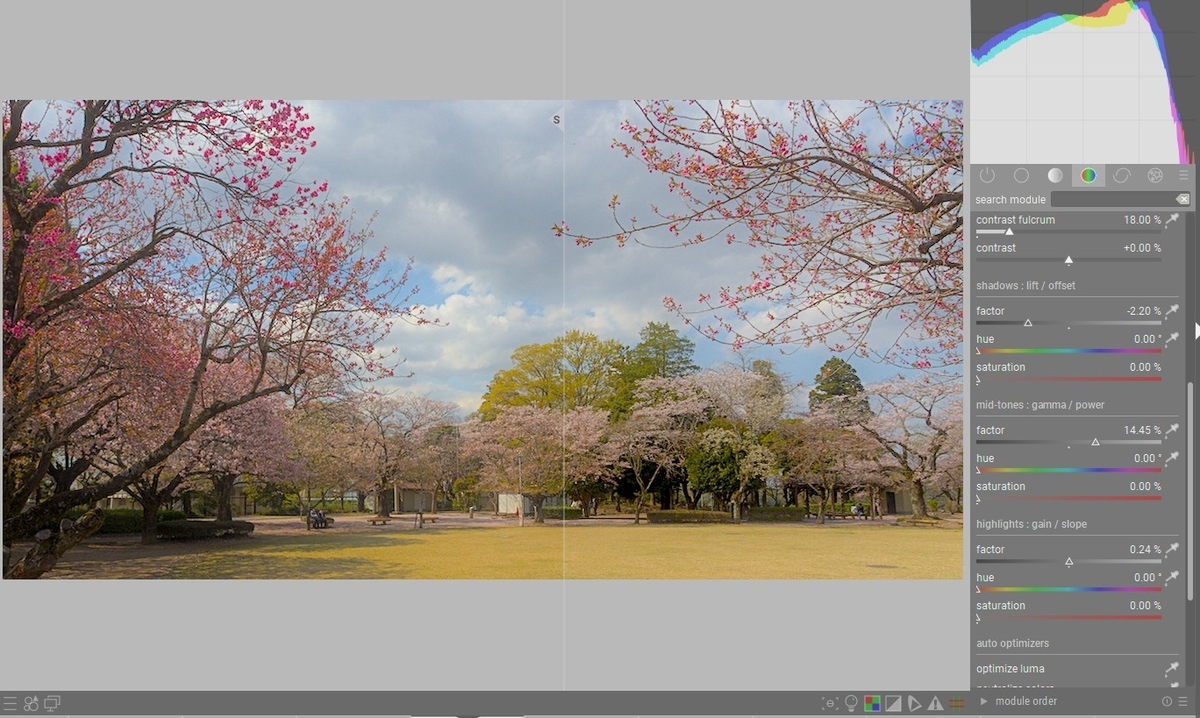Image resolution: width=1200 pixels, height=718 pixels.
Task: Click the 14.45 % mid-tones factor value
Action: (x=1142, y=430)
